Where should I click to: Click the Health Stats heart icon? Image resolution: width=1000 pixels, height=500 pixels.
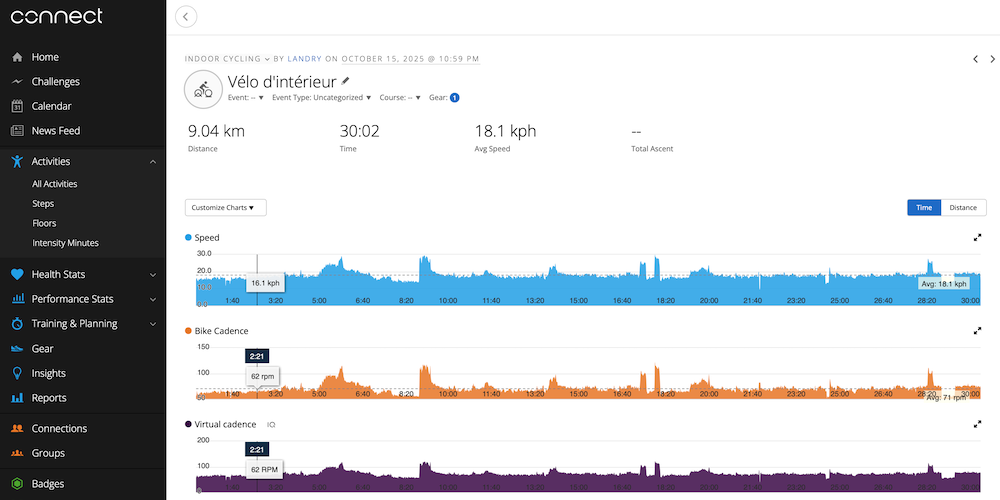pyautogui.click(x=18, y=274)
